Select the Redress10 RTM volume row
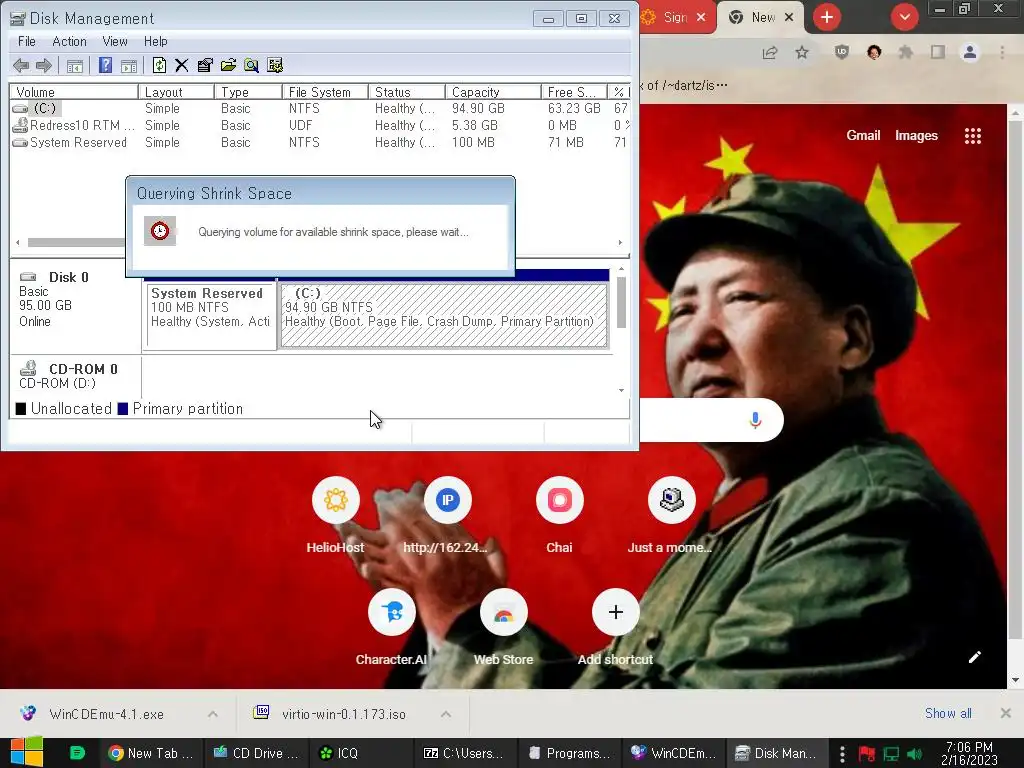1024x768 pixels. (320, 125)
